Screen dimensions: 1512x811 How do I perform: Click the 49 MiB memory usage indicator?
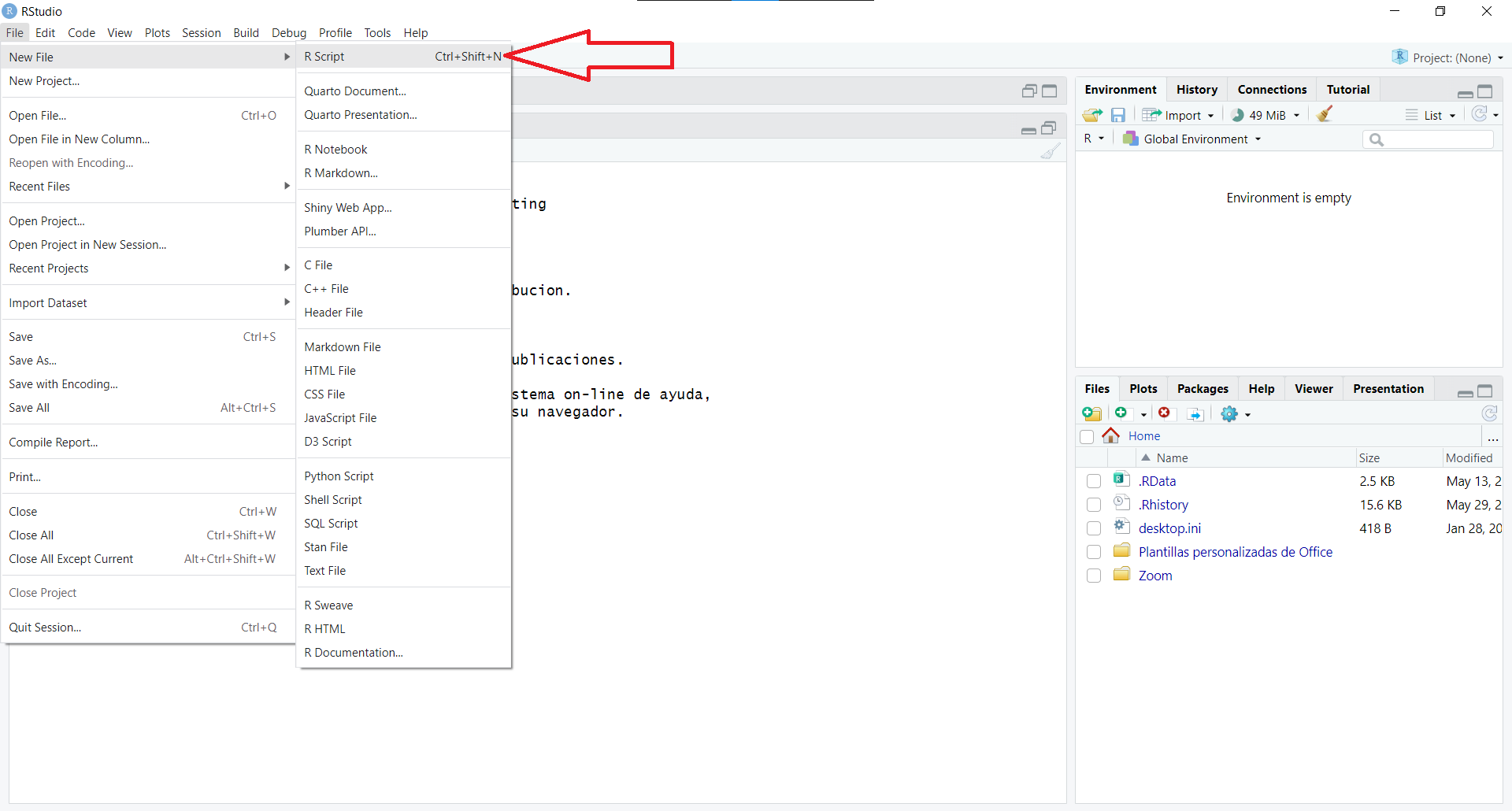1266,115
